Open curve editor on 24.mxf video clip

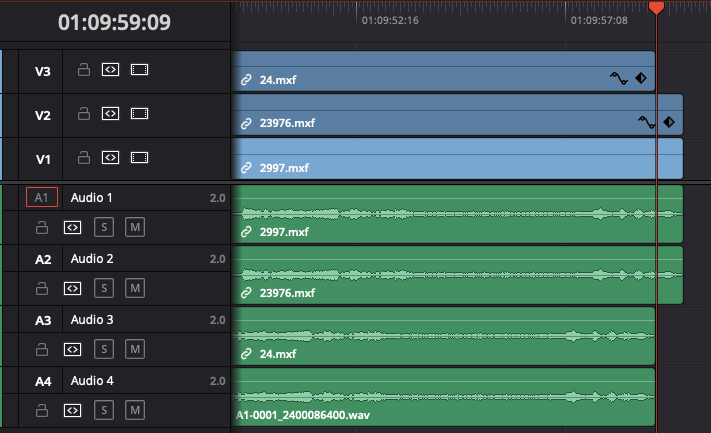(x=619, y=78)
